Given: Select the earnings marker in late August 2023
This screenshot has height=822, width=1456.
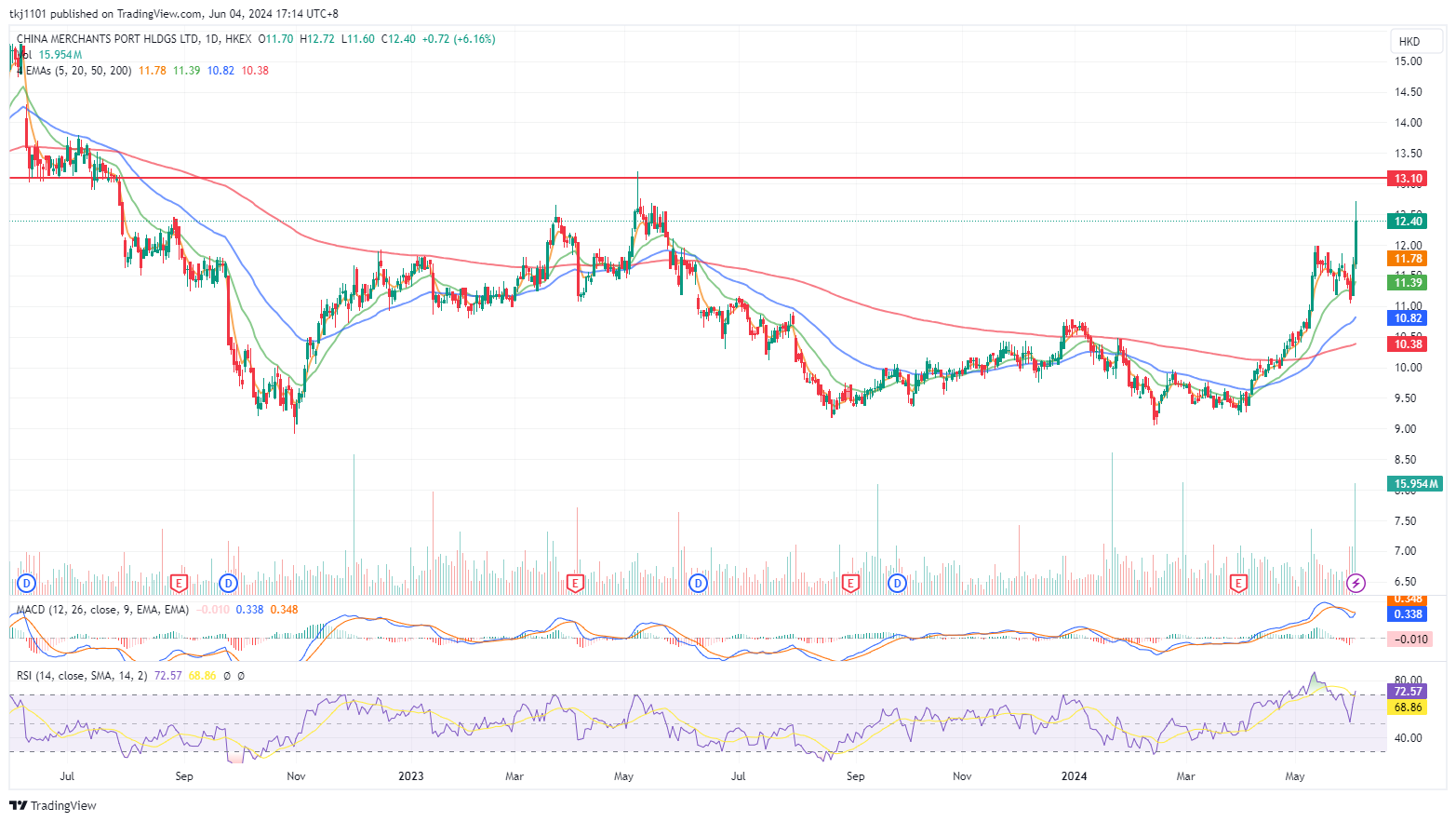Looking at the screenshot, I should pos(849,584).
